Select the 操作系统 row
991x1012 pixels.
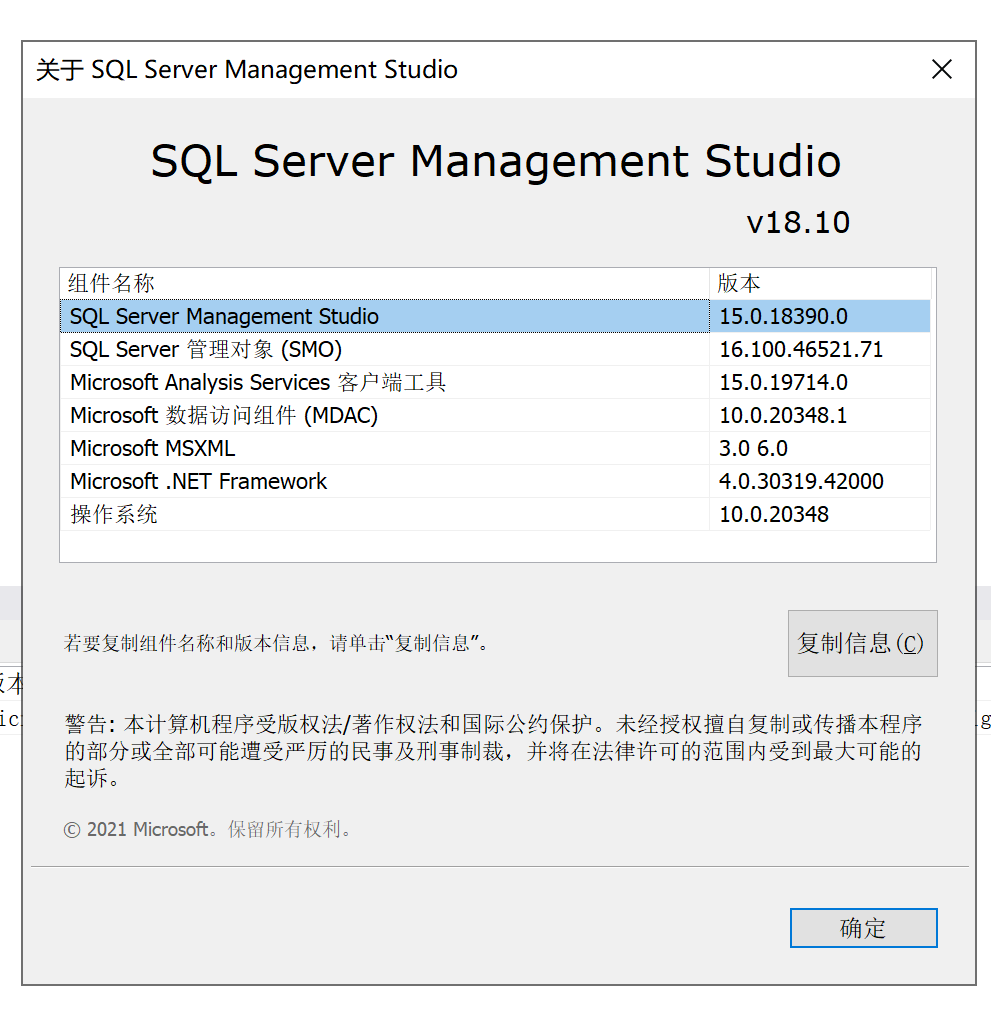click(114, 515)
